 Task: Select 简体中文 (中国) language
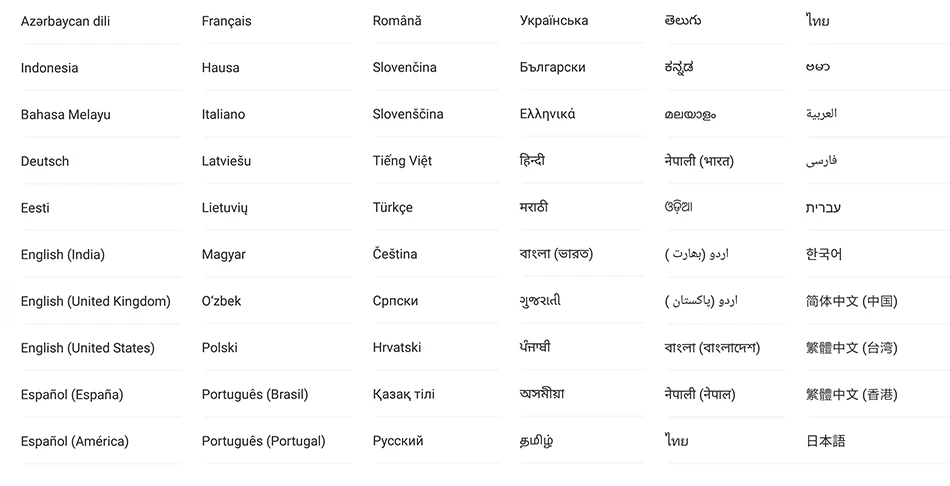point(852,301)
